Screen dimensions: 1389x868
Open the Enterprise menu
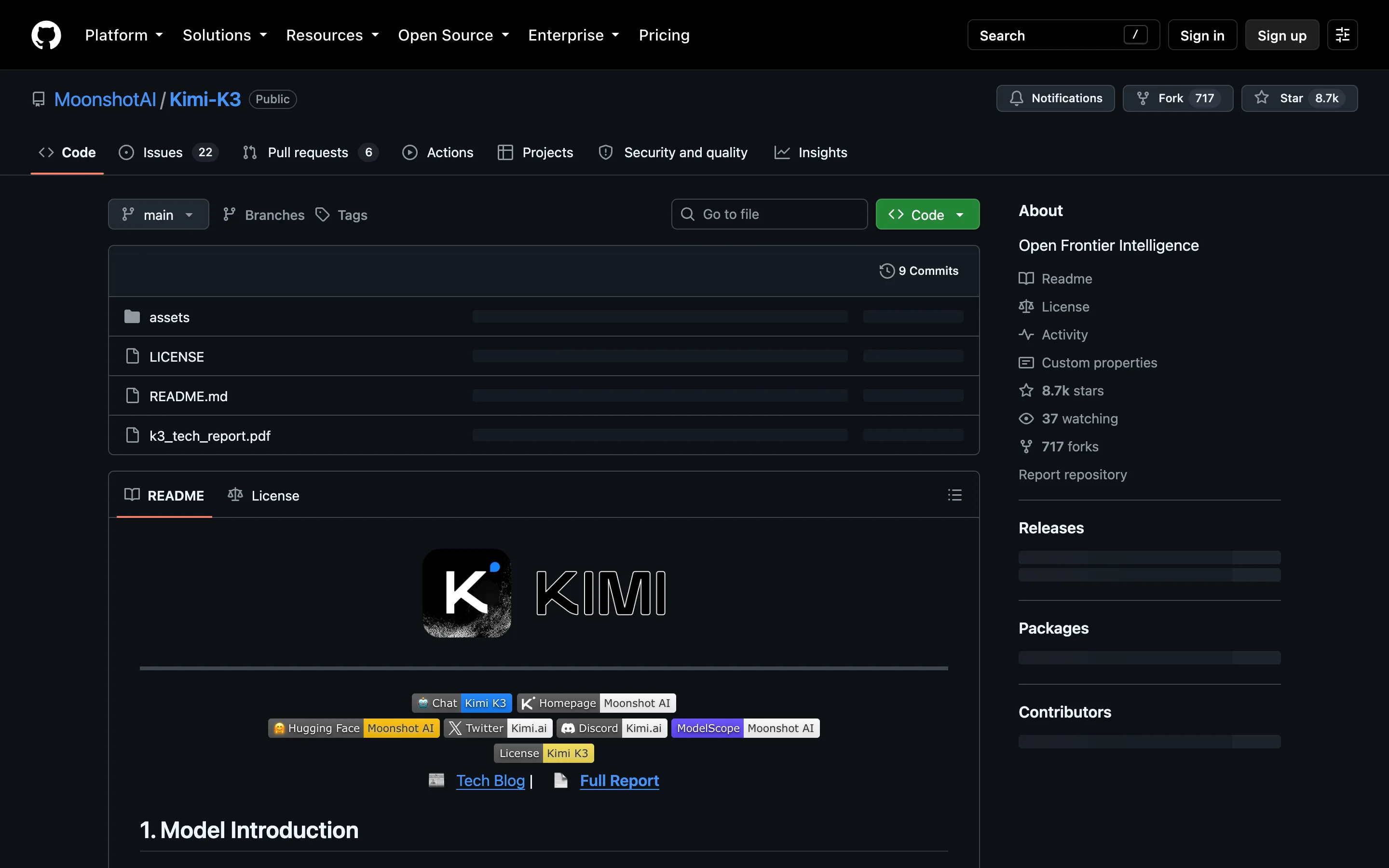coord(573,35)
